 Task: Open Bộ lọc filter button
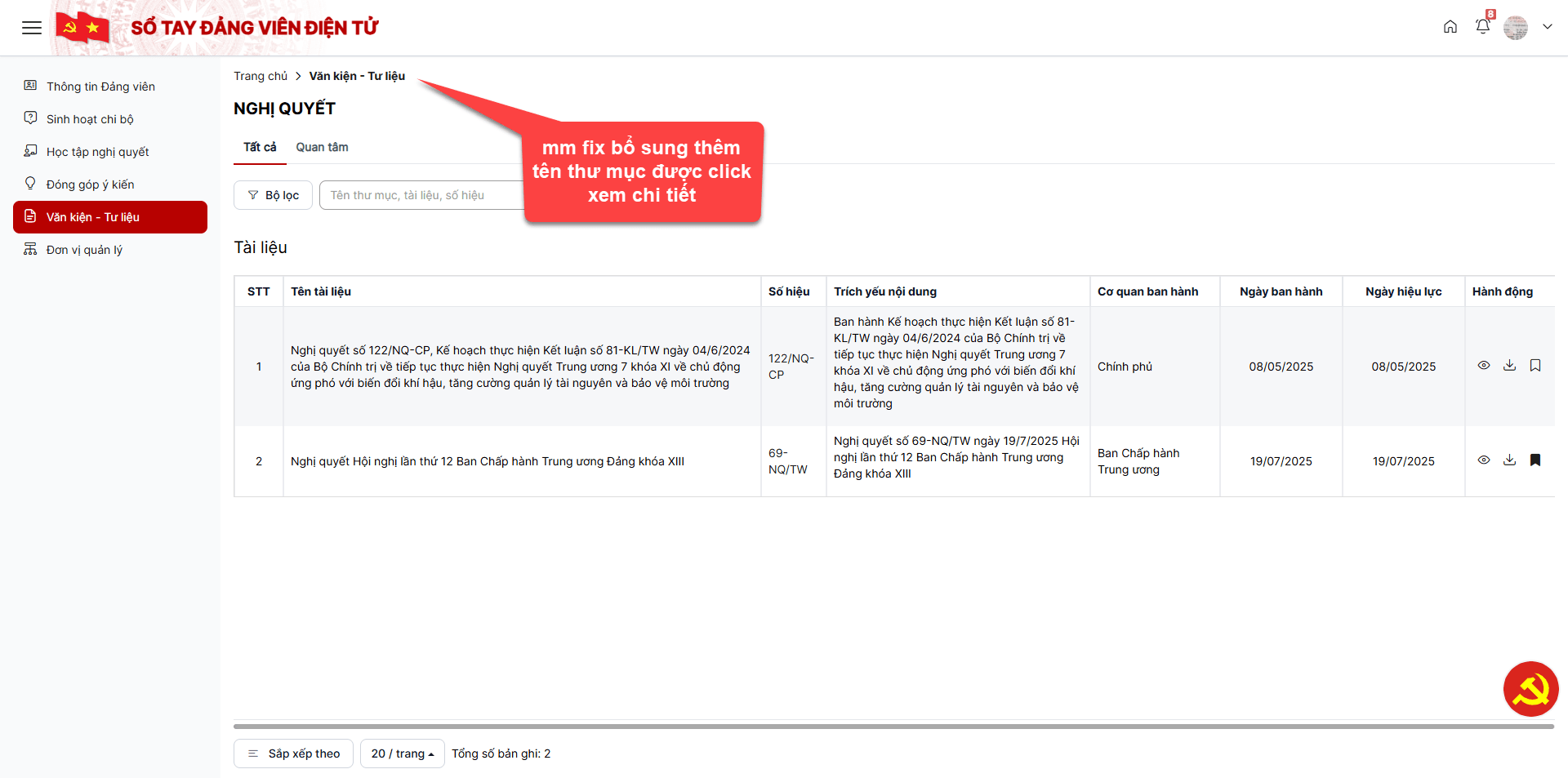(x=273, y=195)
